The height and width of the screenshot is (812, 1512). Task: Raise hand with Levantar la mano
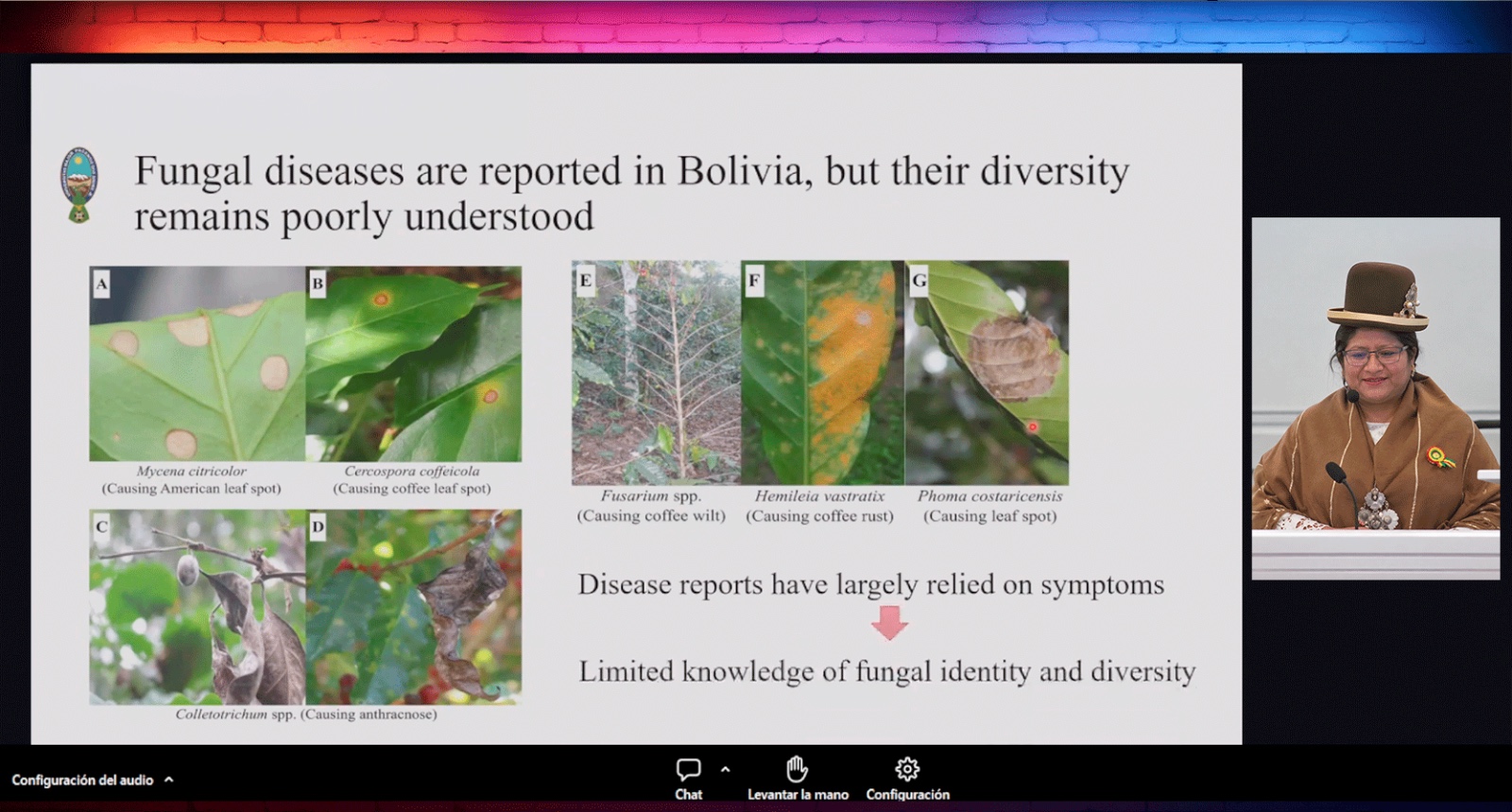pos(798,779)
